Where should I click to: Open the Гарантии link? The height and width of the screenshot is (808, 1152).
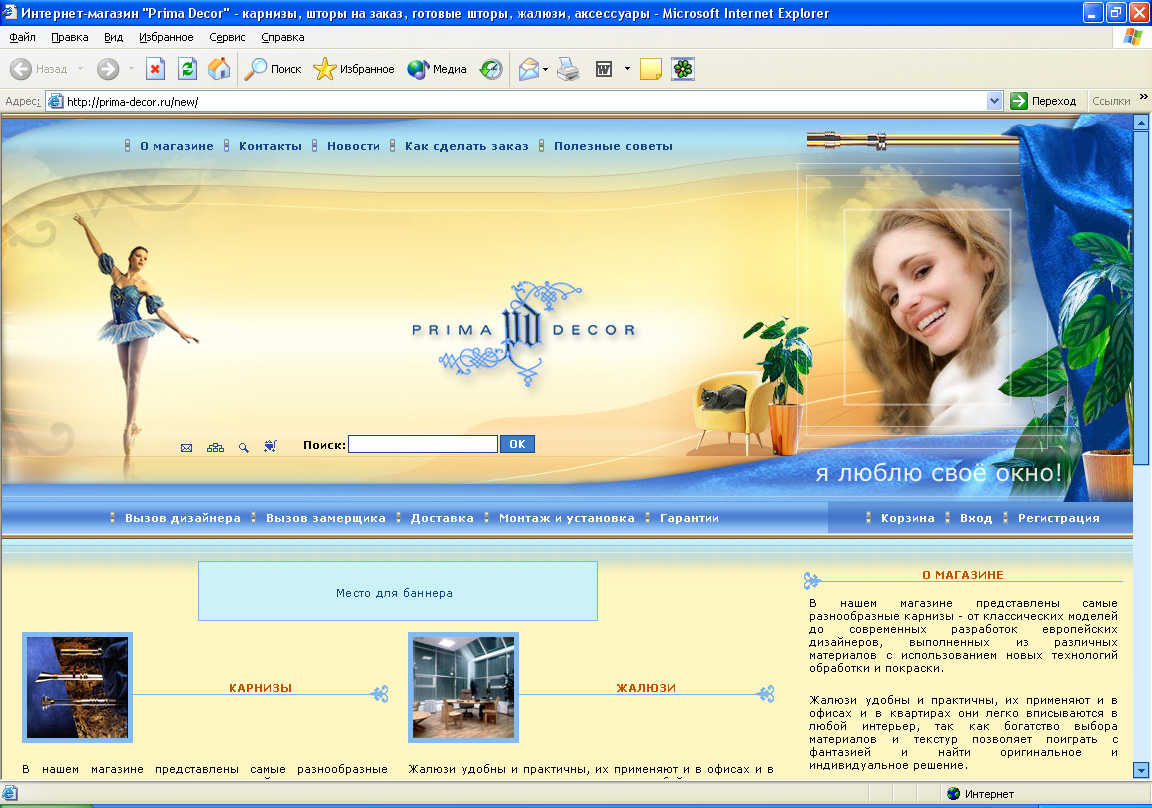(x=689, y=518)
